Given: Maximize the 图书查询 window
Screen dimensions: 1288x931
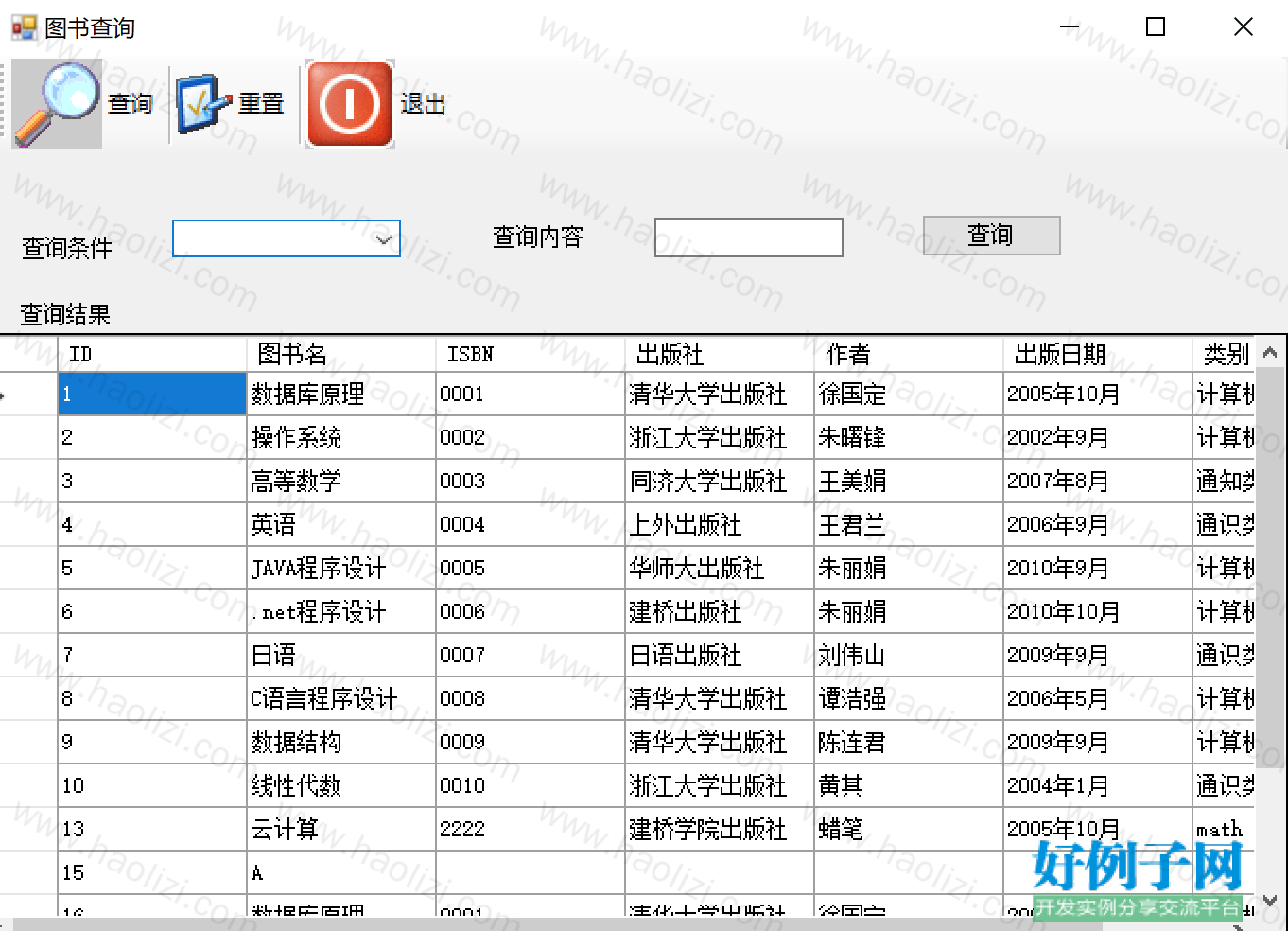Looking at the screenshot, I should [1156, 26].
